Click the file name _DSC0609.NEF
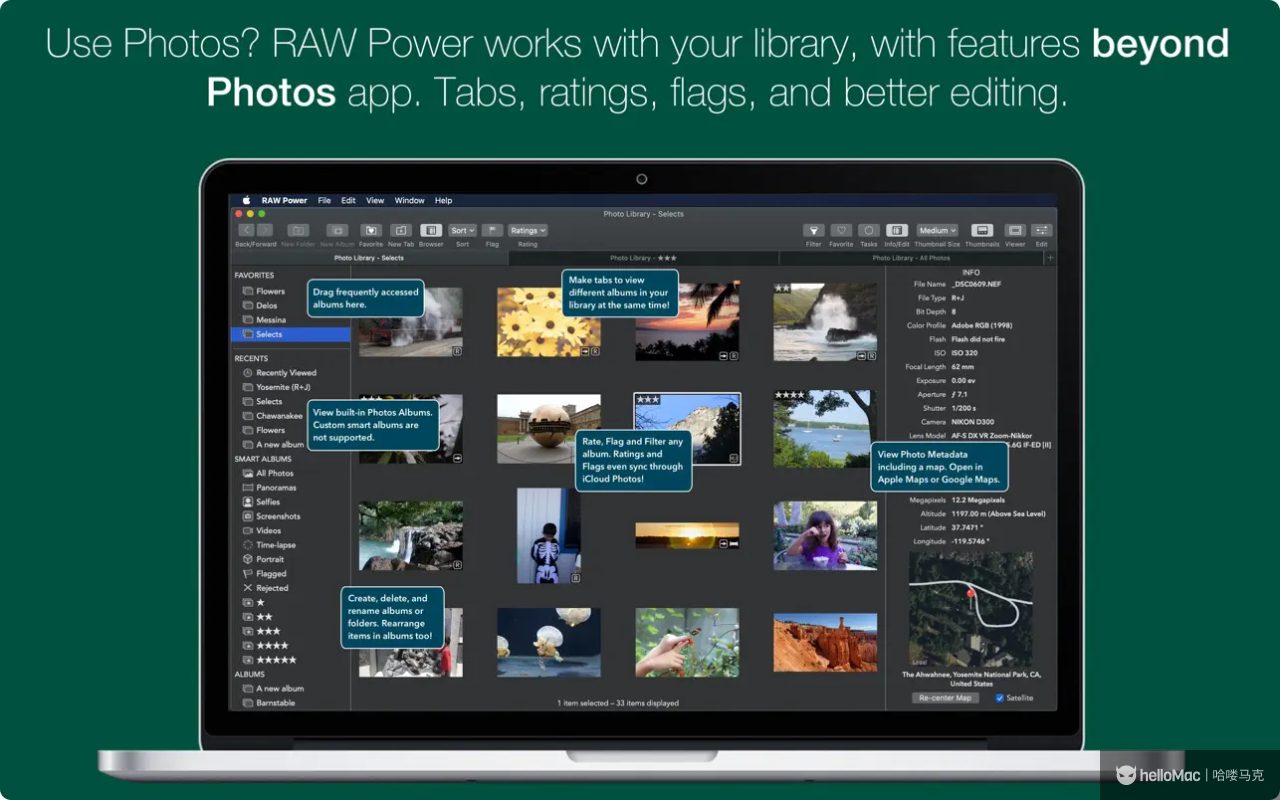 974,285
